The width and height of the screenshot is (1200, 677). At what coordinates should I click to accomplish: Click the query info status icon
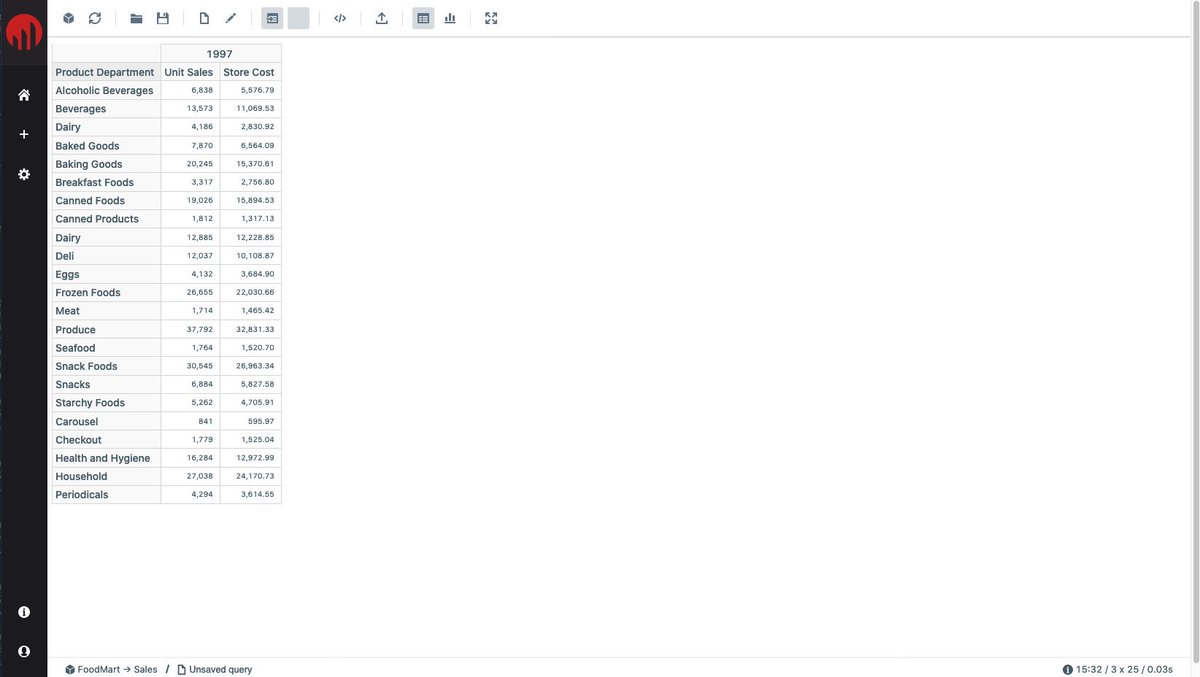pyautogui.click(x=1068, y=669)
